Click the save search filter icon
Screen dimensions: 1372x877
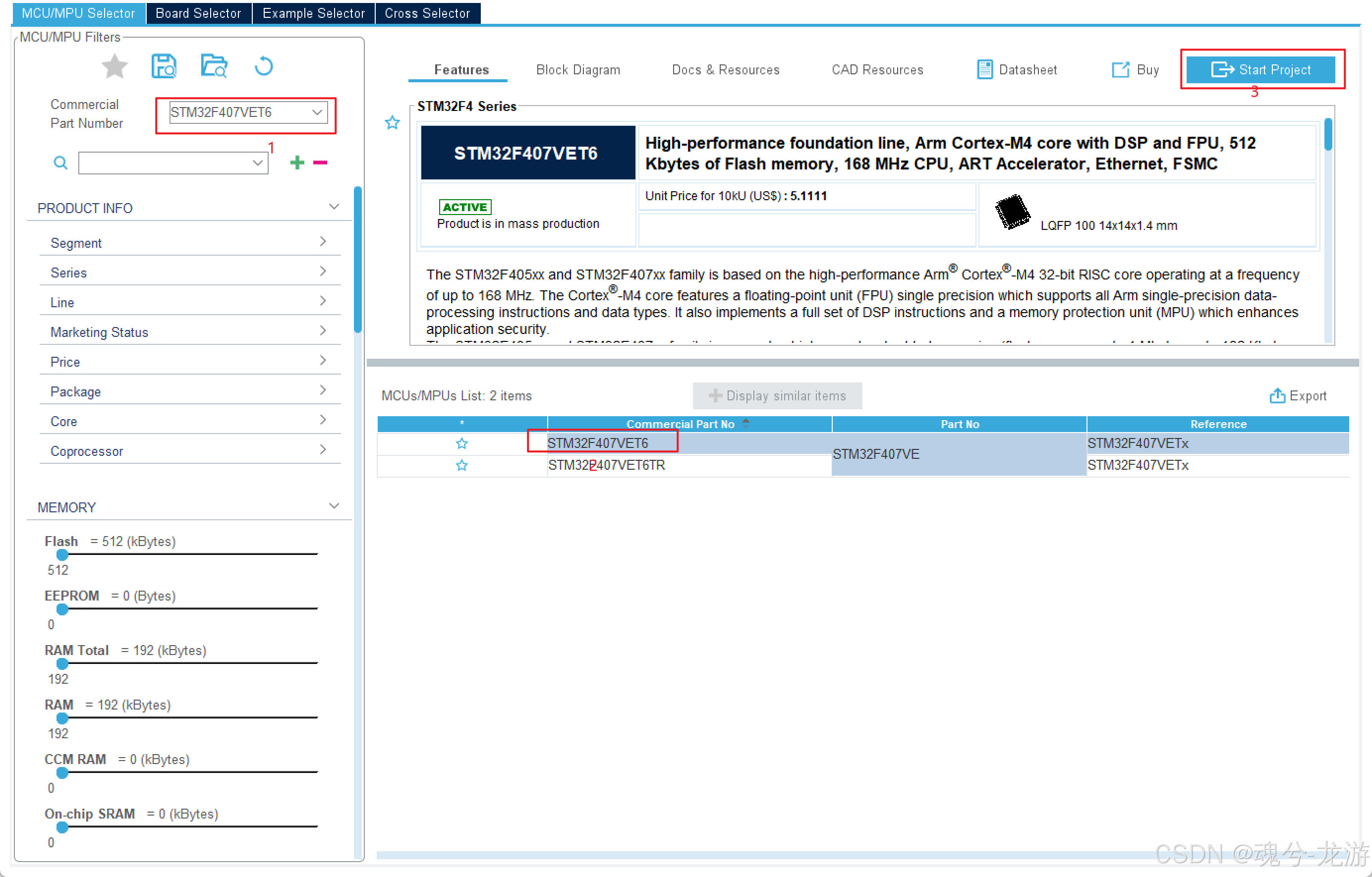coord(164,66)
